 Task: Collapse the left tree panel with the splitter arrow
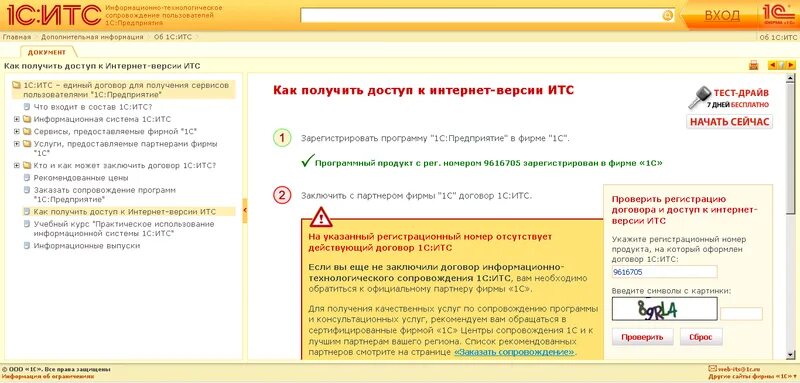(x=245, y=211)
